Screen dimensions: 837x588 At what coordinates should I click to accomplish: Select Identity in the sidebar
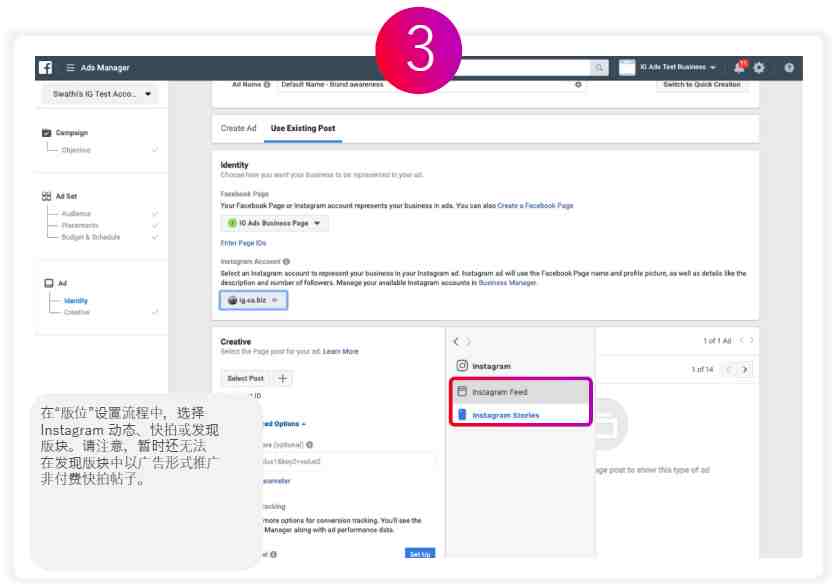(76, 301)
